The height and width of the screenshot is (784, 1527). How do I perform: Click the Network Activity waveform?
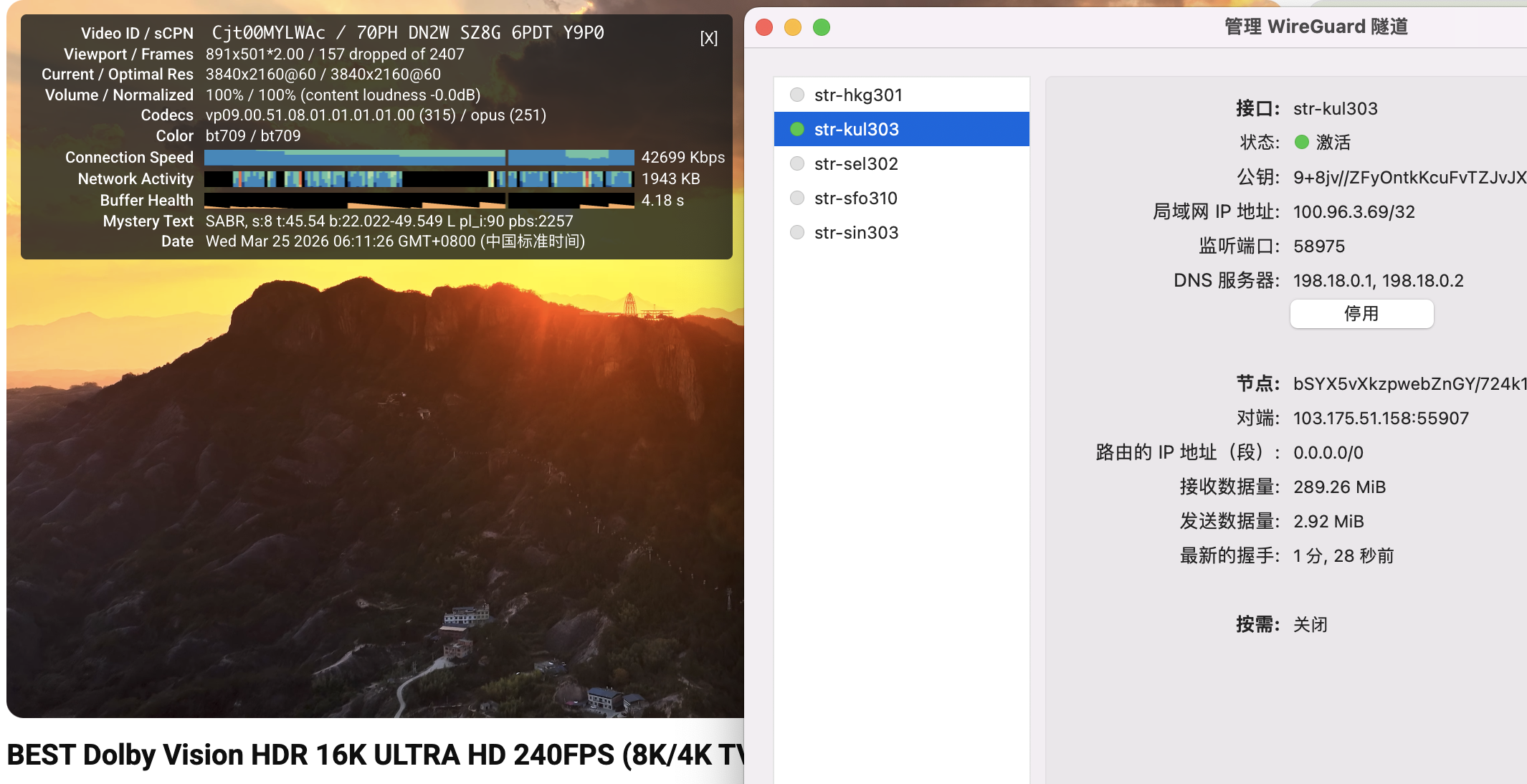pyautogui.click(x=419, y=178)
